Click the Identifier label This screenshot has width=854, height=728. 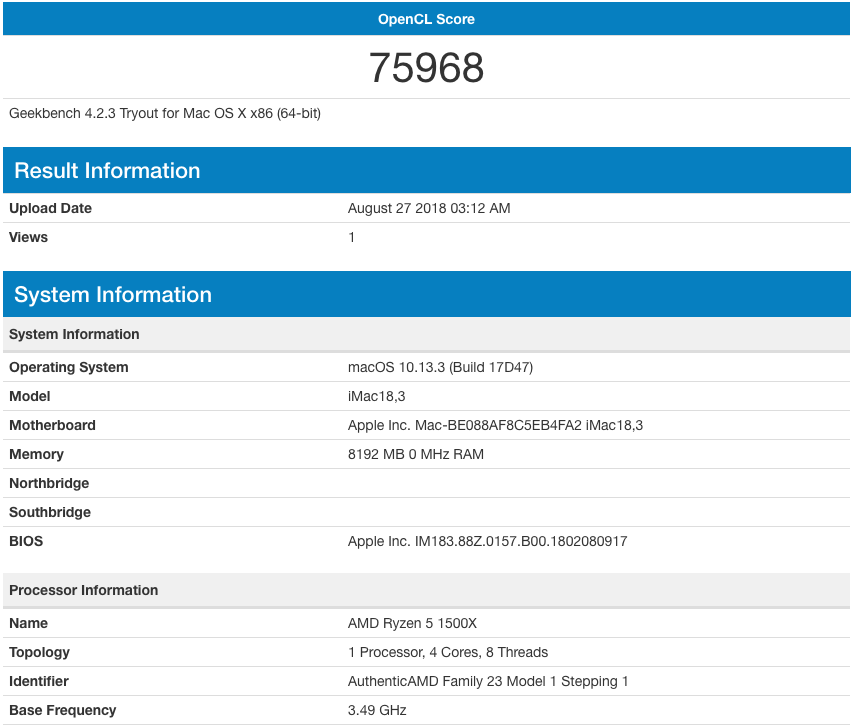click(x=39, y=681)
